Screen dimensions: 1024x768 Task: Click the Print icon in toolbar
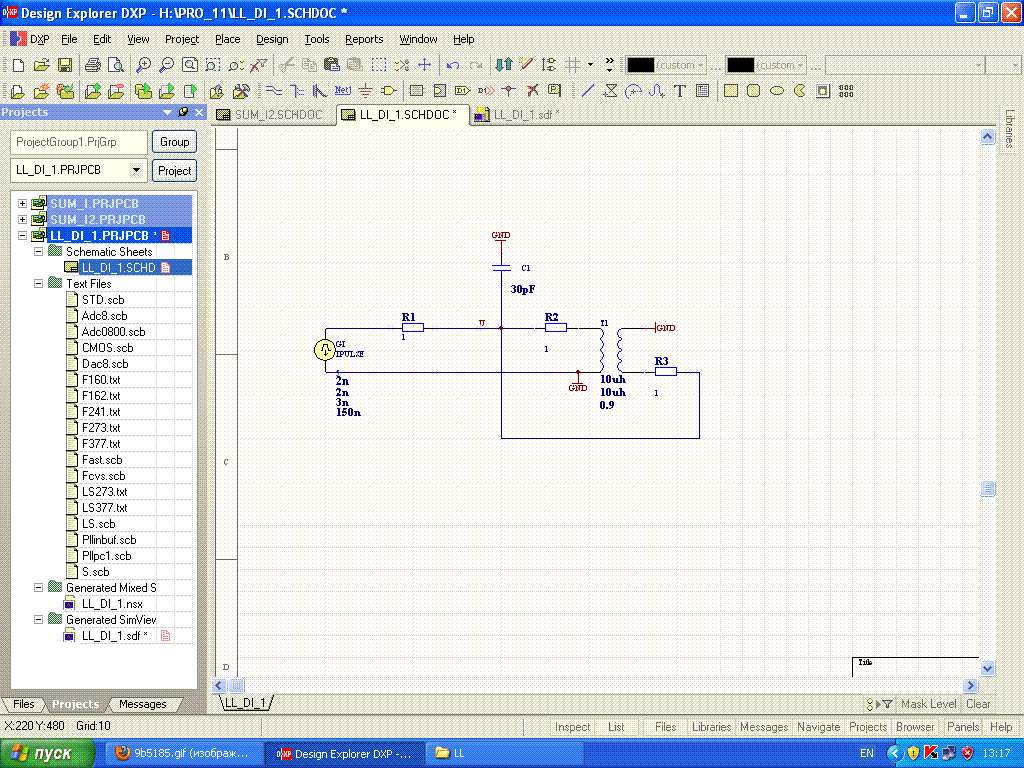click(x=93, y=65)
